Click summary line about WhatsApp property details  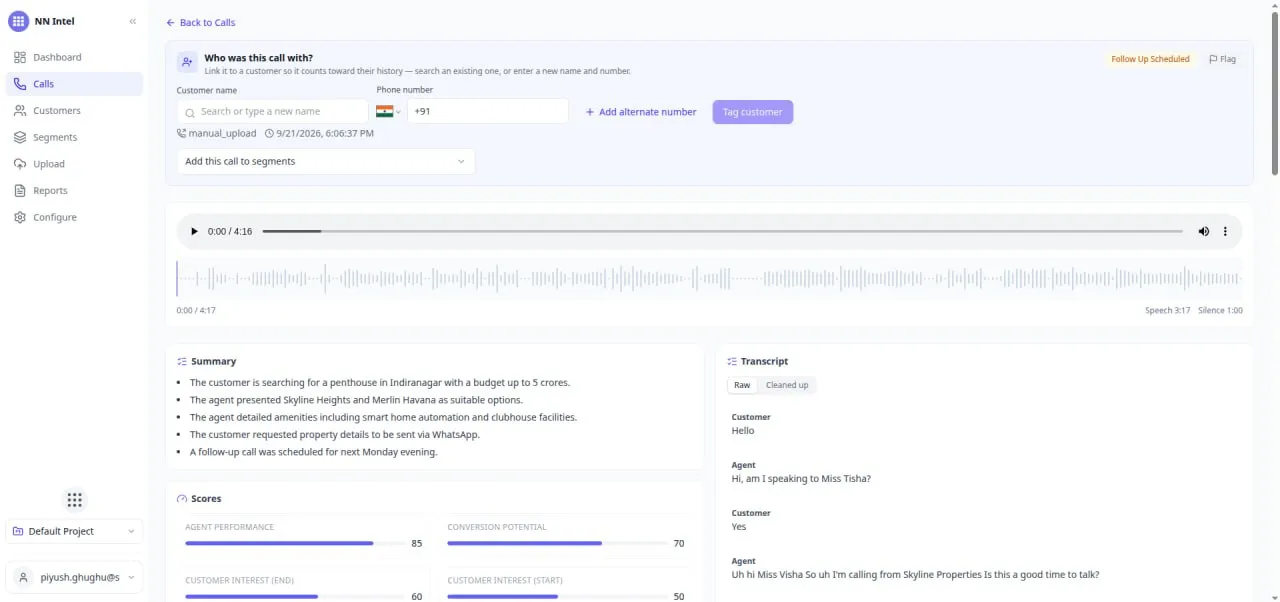pyautogui.click(x=335, y=435)
